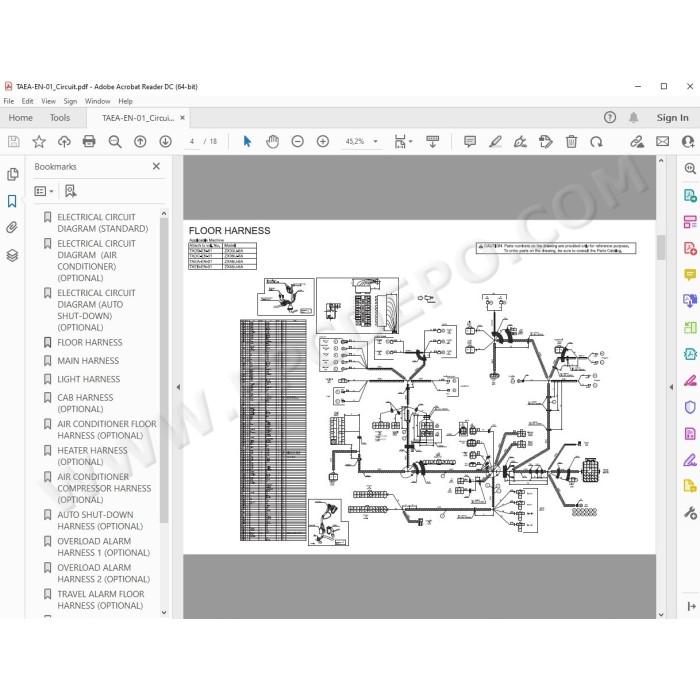
Task: Close the Bookmarks panel
Action: tap(156, 166)
